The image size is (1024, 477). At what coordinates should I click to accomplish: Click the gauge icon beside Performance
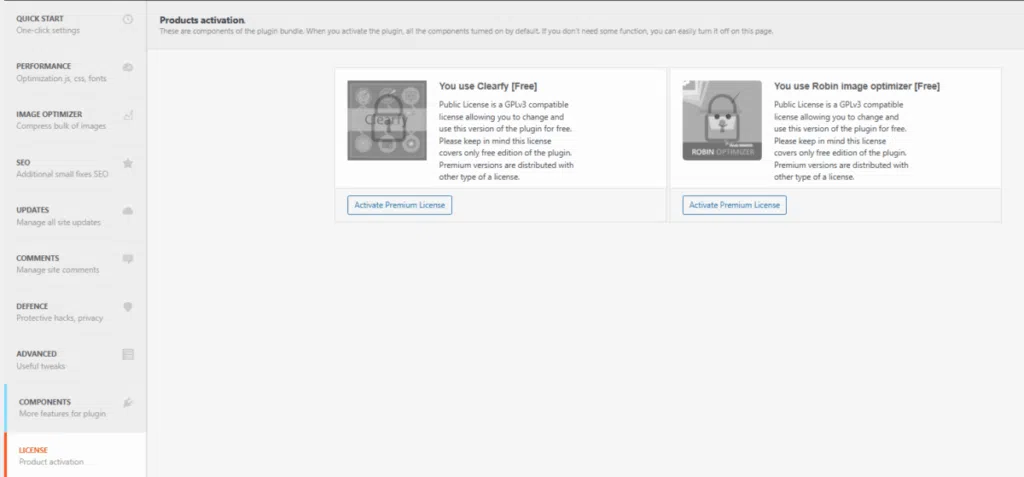128,67
